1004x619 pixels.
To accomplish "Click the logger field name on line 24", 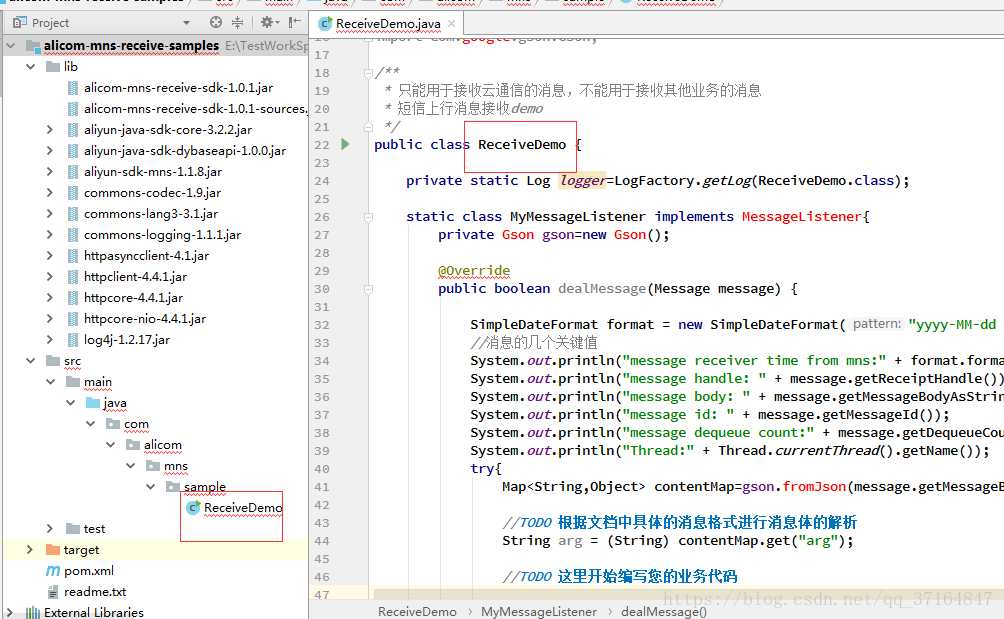I will (x=582, y=181).
